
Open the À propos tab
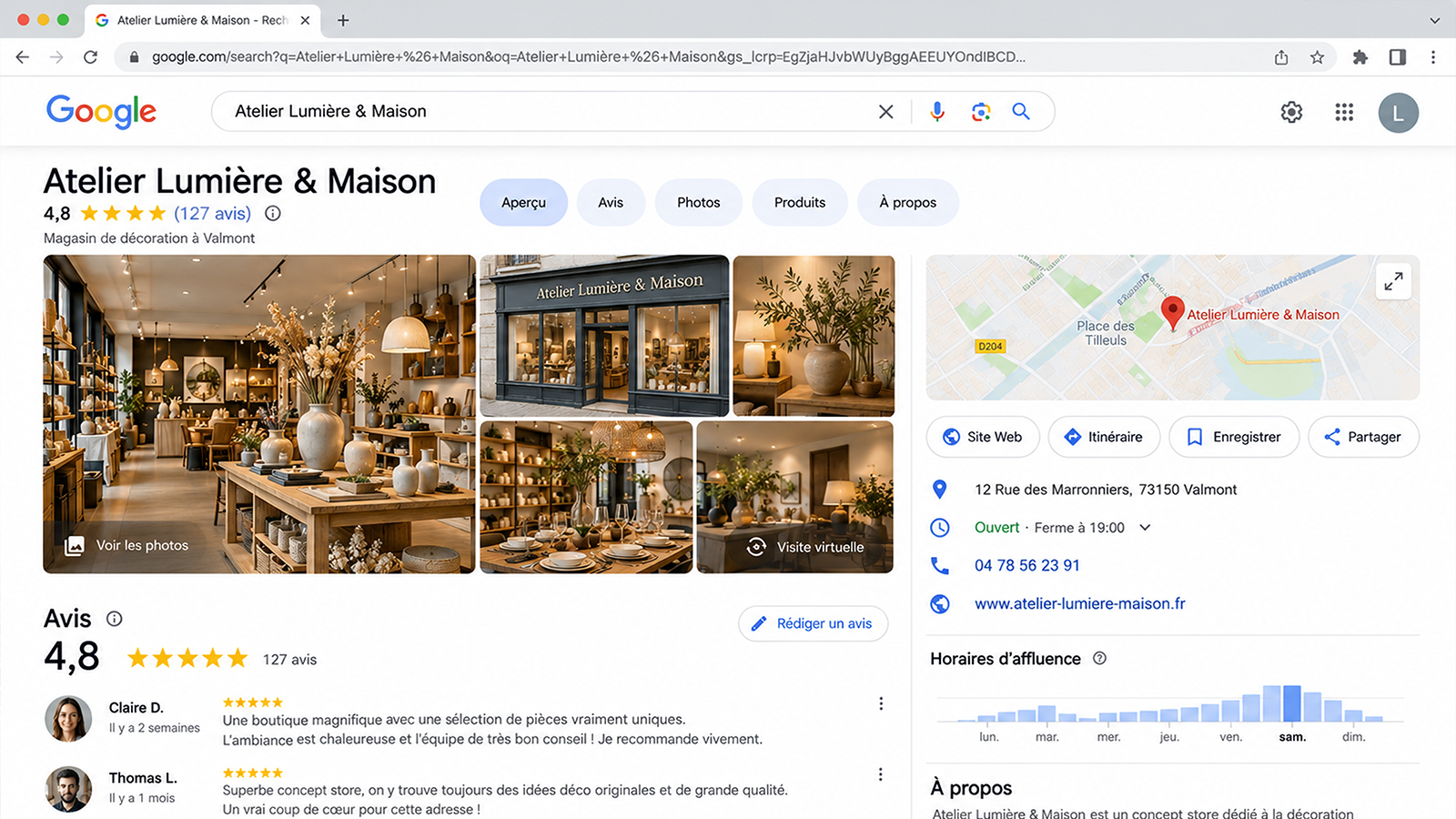907,203
